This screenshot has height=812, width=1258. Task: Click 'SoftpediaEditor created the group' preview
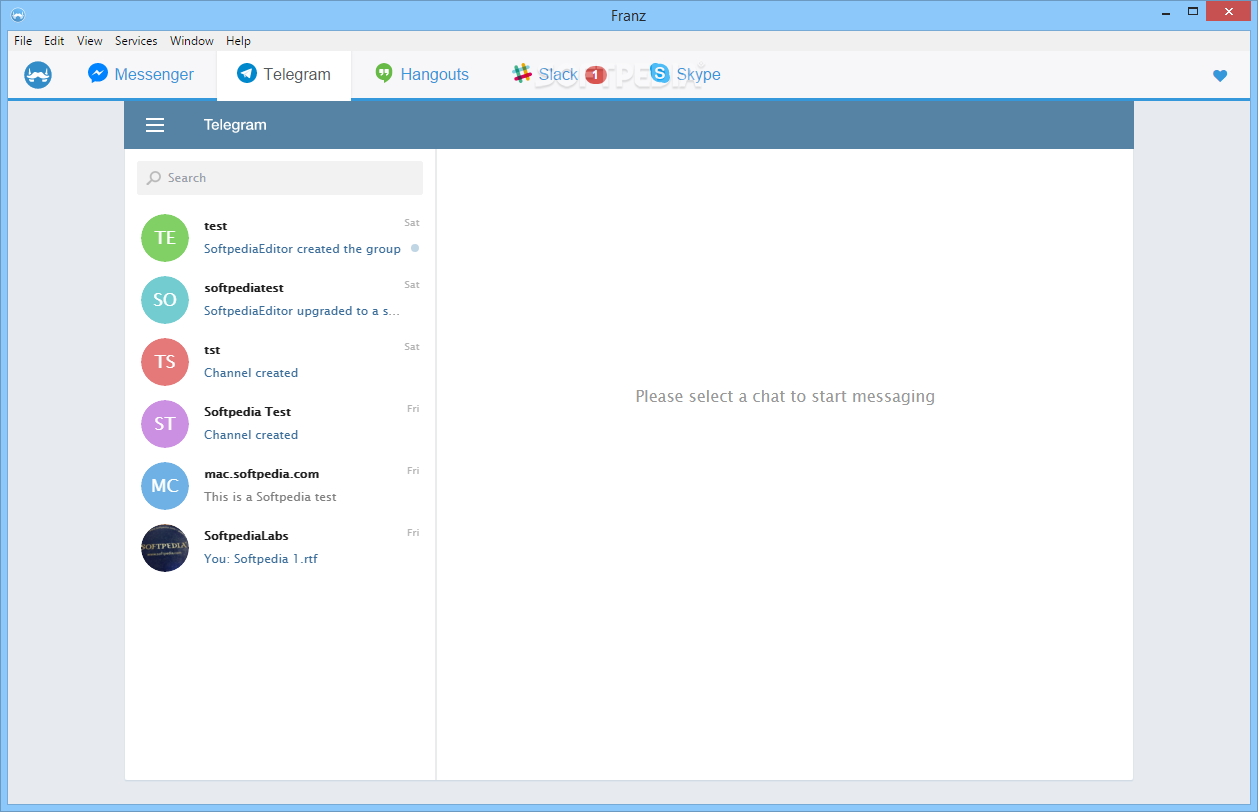(x=302, y=249)
